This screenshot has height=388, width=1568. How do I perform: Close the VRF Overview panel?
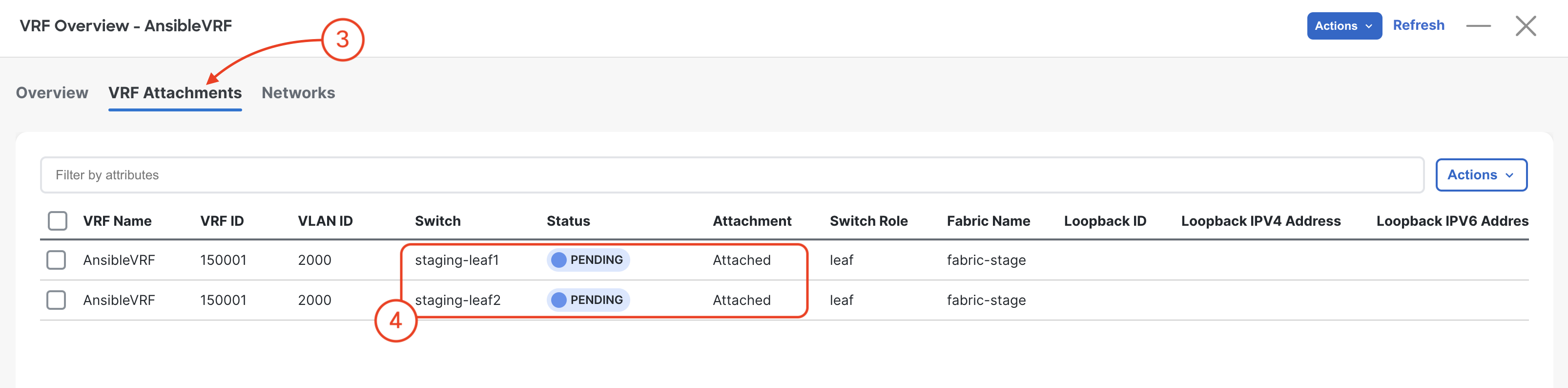[1526, 25]
